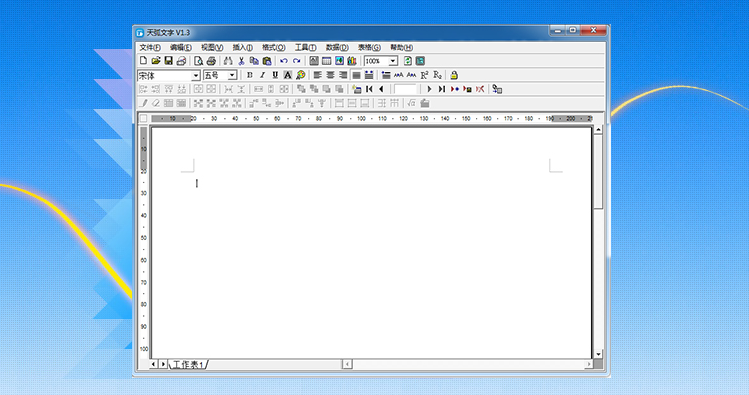Open the 100% zoom level dropdown
This screenshot has width=749, height=395.
coord(393,61)
